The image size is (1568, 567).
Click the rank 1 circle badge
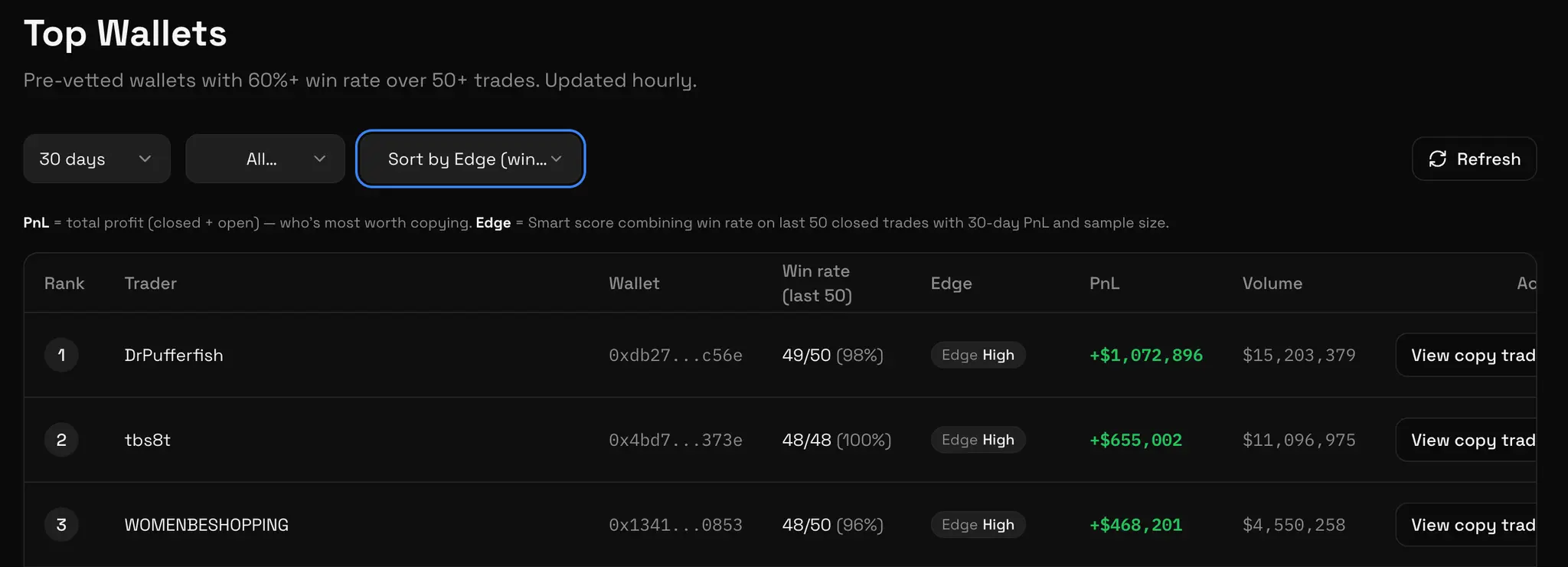[61, 355]
